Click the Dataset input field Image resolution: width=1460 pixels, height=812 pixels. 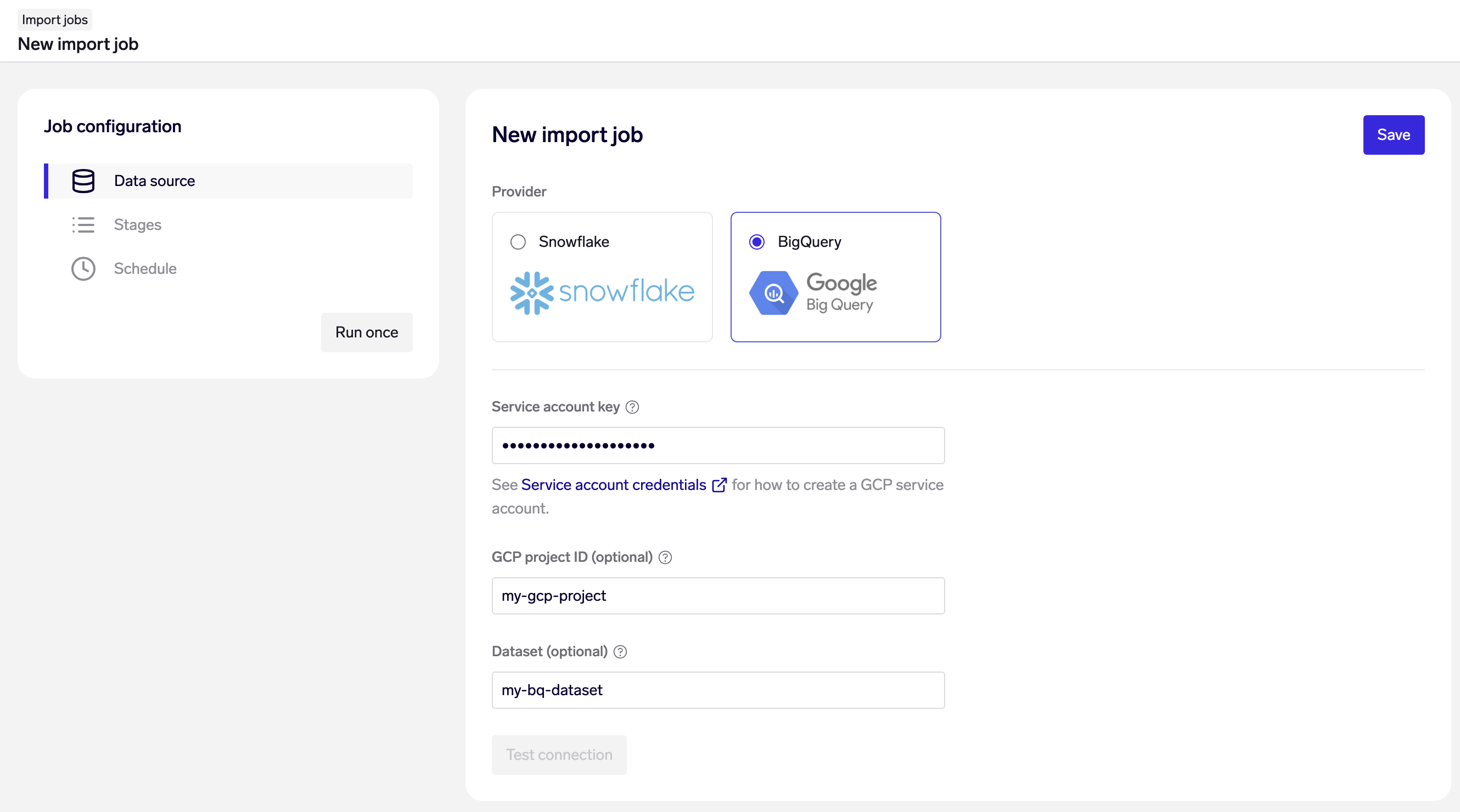pos(718,689)
